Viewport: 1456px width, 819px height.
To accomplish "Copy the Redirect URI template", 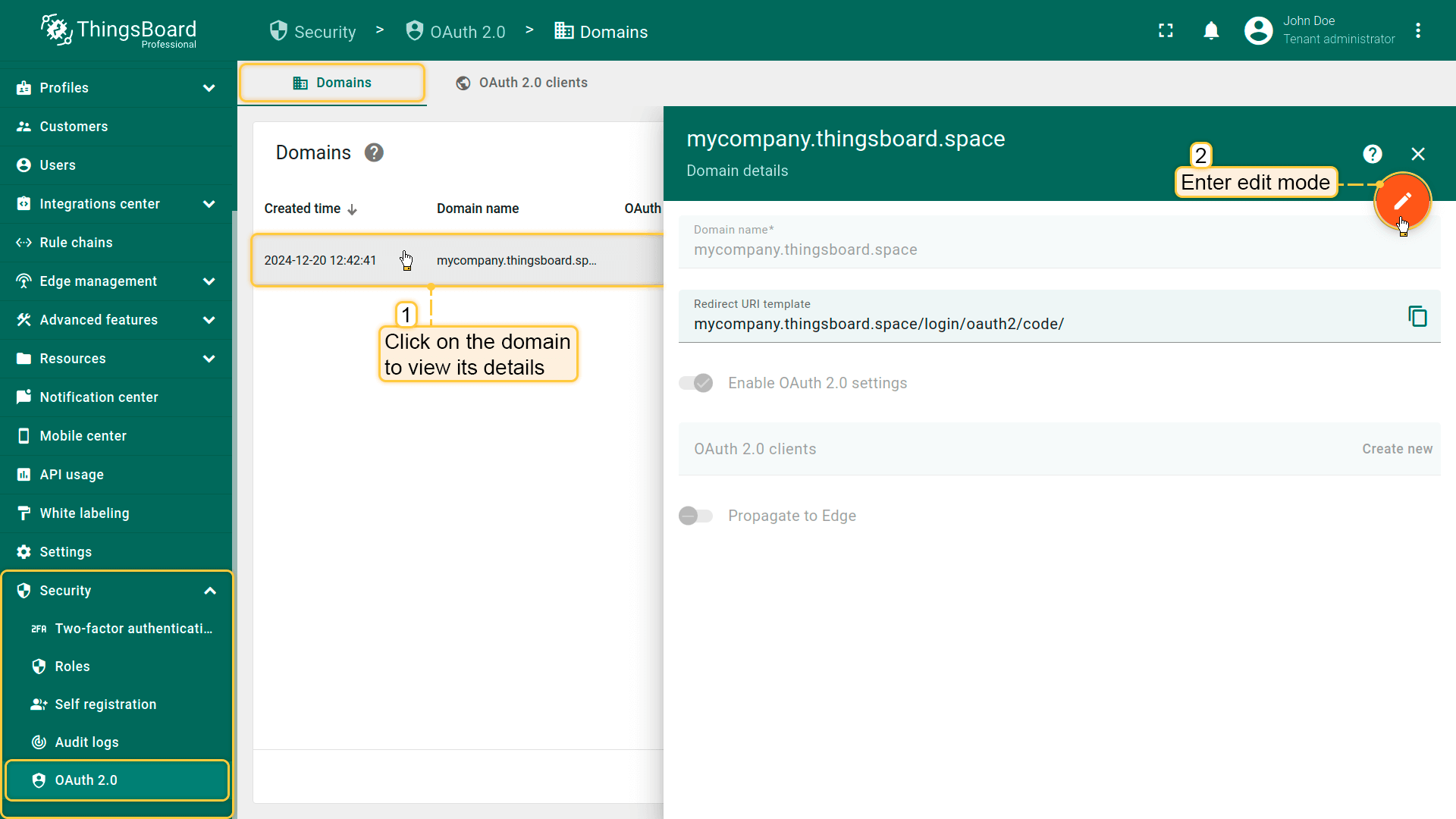I will pos(1417,315).
